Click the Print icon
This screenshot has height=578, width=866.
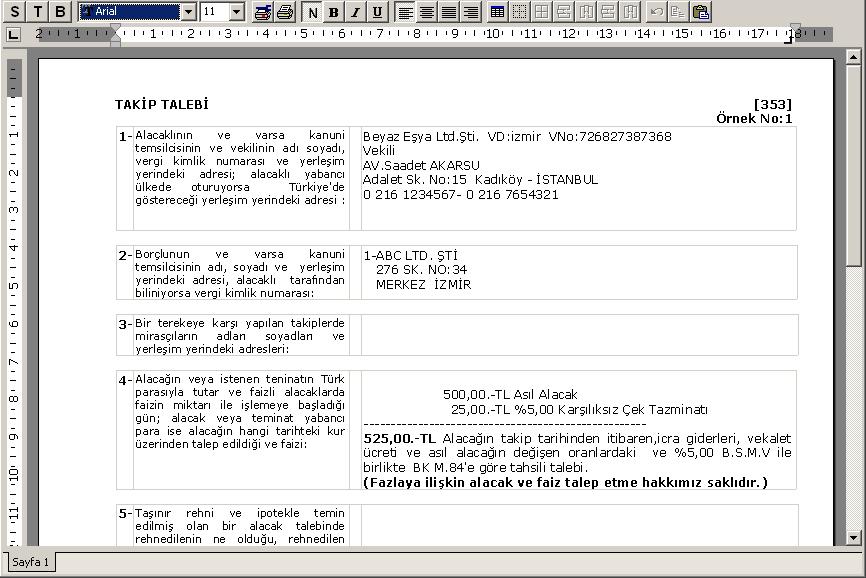(285, 12)
